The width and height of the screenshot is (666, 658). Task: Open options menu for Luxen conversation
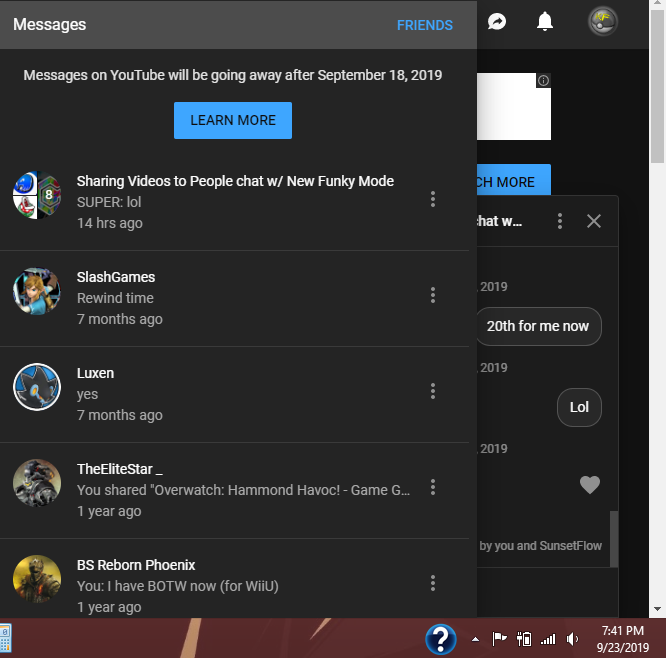(x=433, y=391)
